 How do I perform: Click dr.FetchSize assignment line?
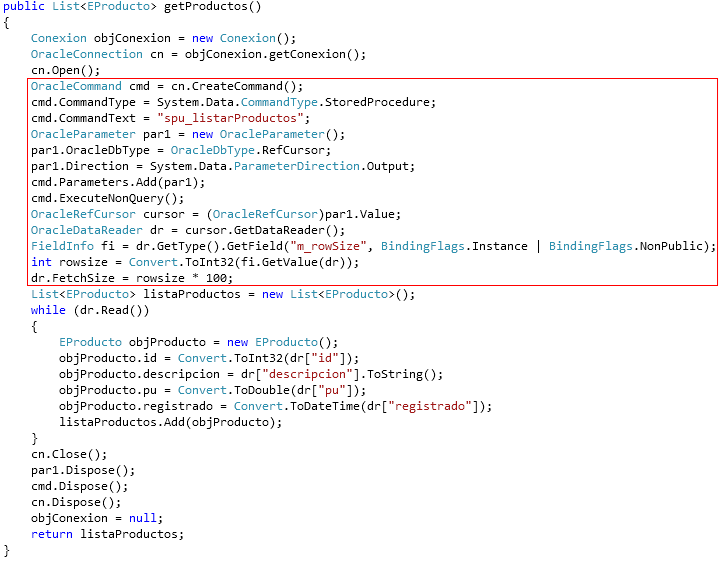click(x=132, y=278)
